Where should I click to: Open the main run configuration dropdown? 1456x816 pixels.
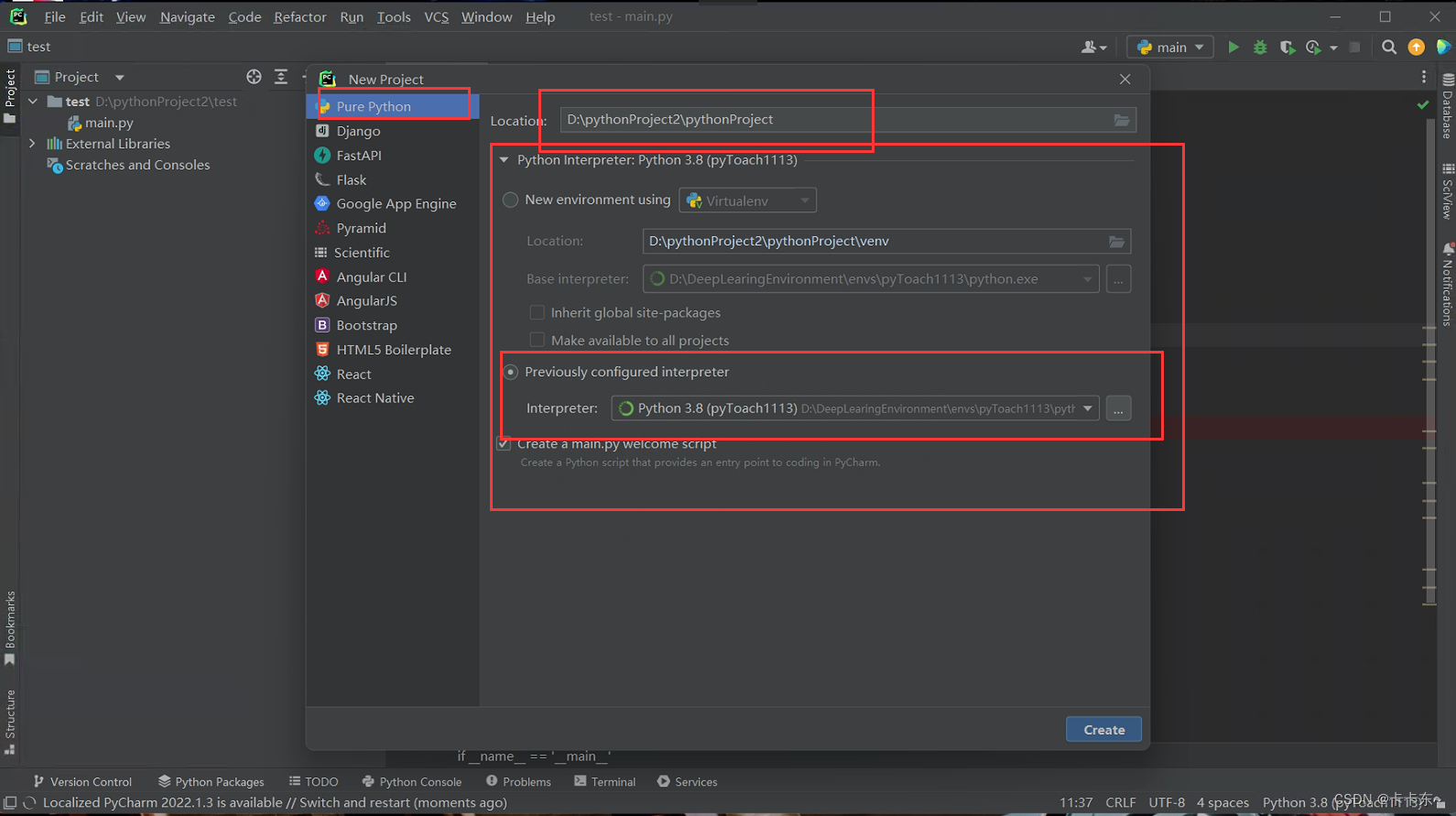coord(1170,47)
